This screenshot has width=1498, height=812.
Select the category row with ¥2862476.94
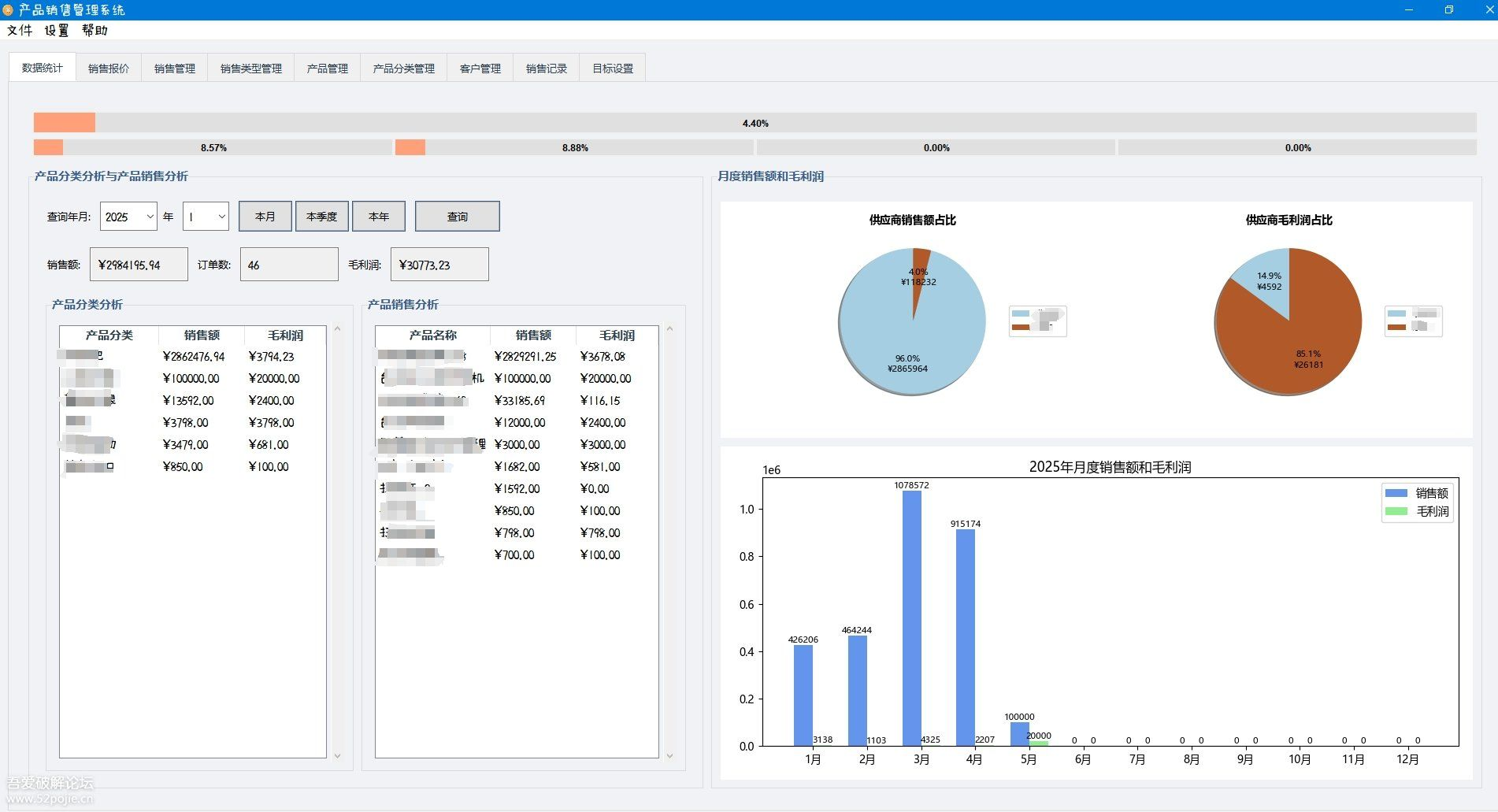click(x=193, y=357)
